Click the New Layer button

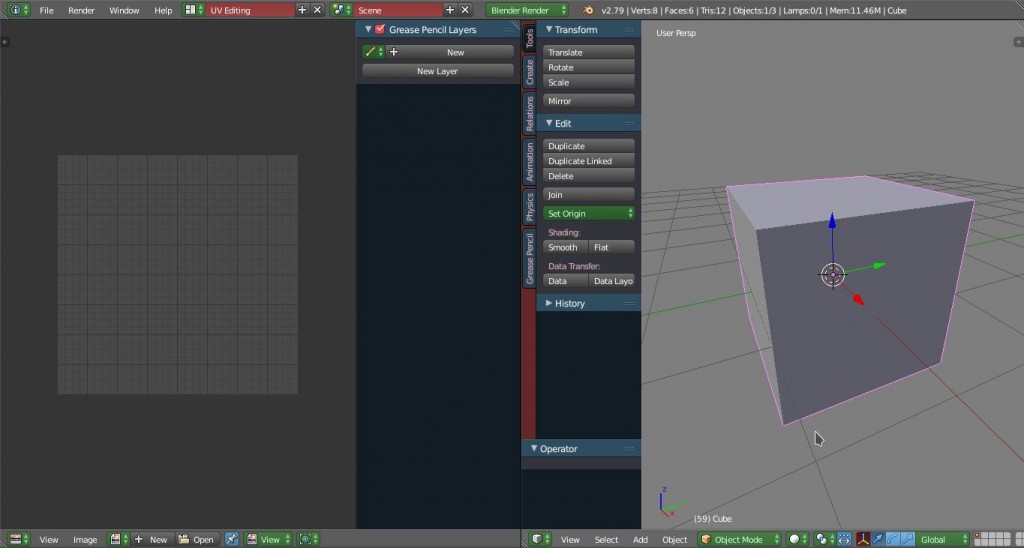pos(437,71)
